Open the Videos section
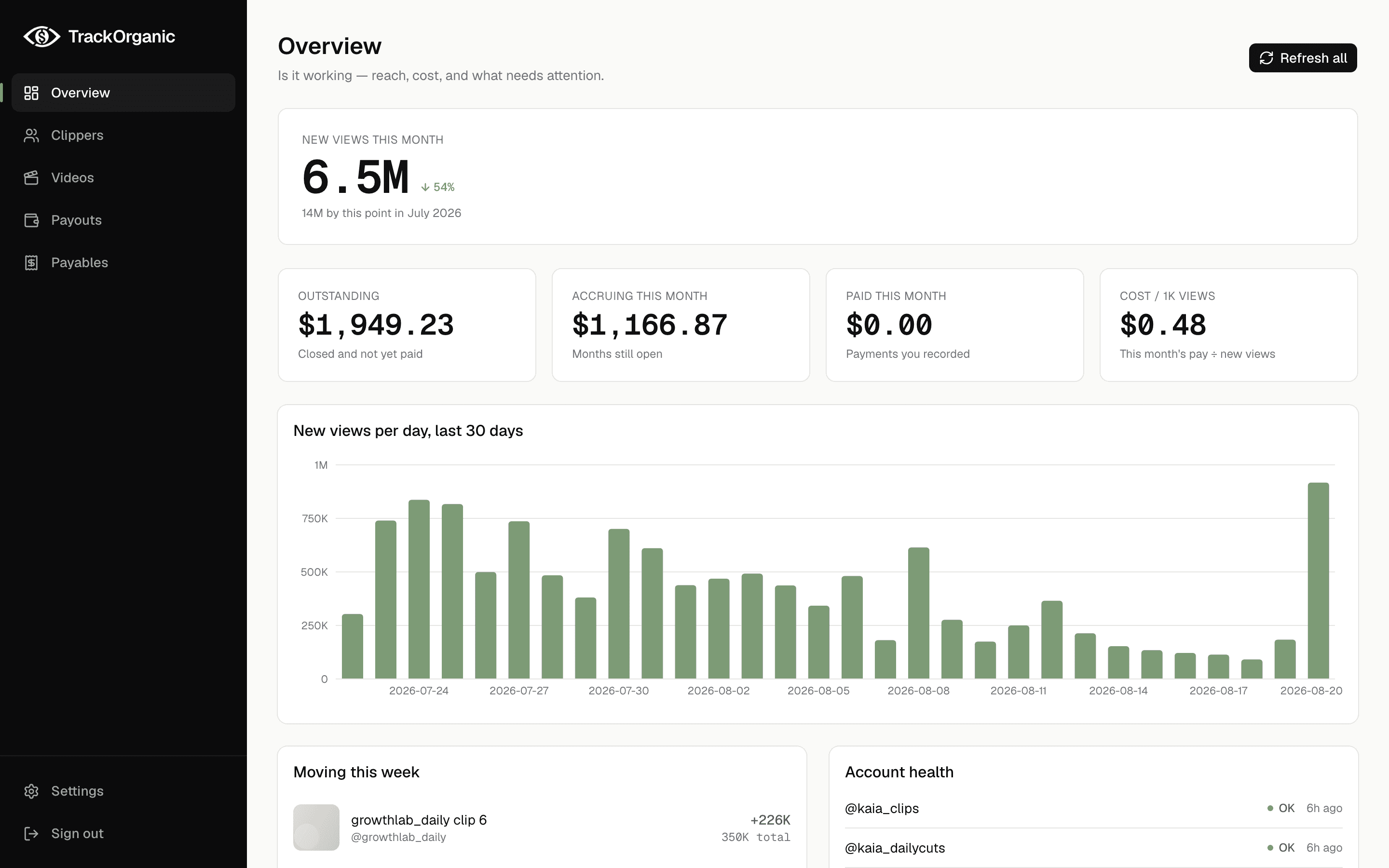The height and width of the screenshot is (868, 1389). (123, 177)
